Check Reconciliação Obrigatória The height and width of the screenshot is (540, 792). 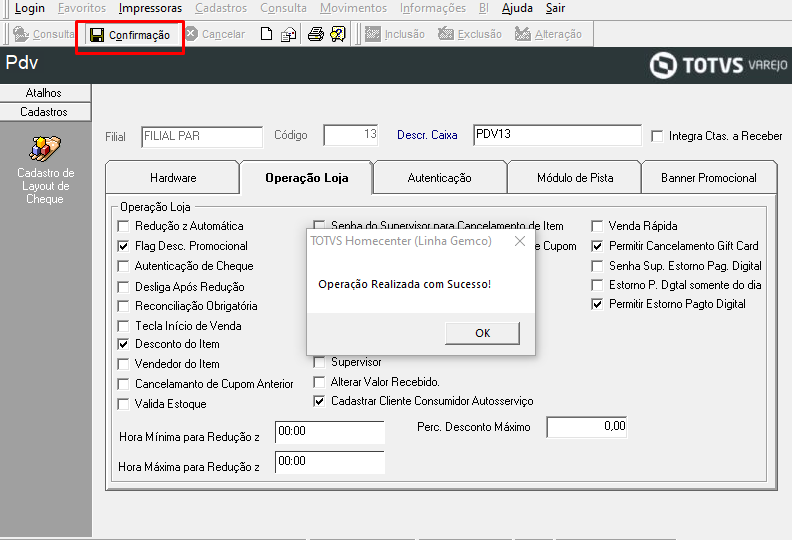coord(123,306)
